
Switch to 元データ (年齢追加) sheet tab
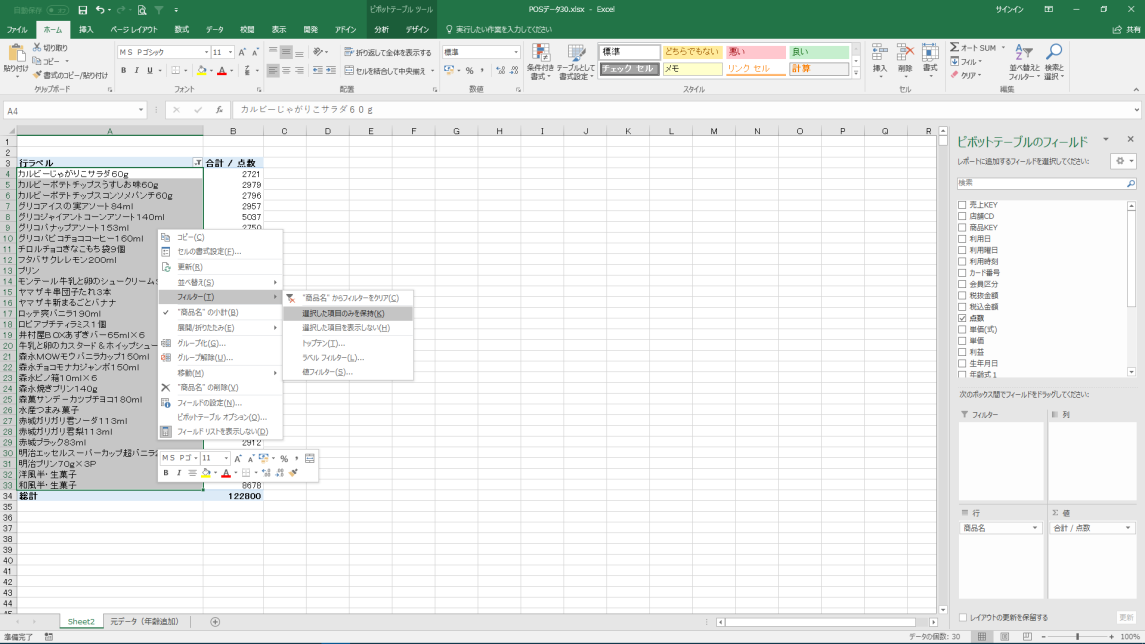pos(145,622)
